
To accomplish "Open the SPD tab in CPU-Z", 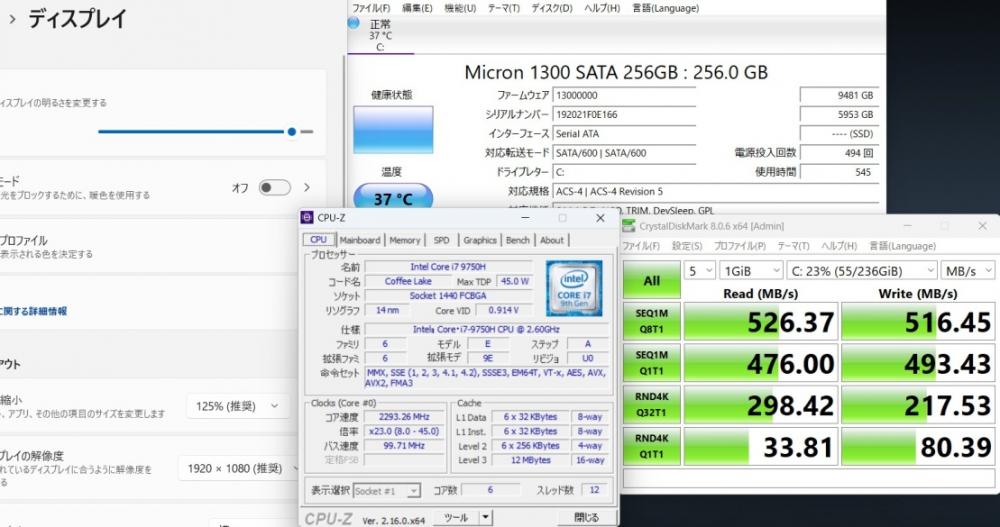I will (x=441, y=240).
